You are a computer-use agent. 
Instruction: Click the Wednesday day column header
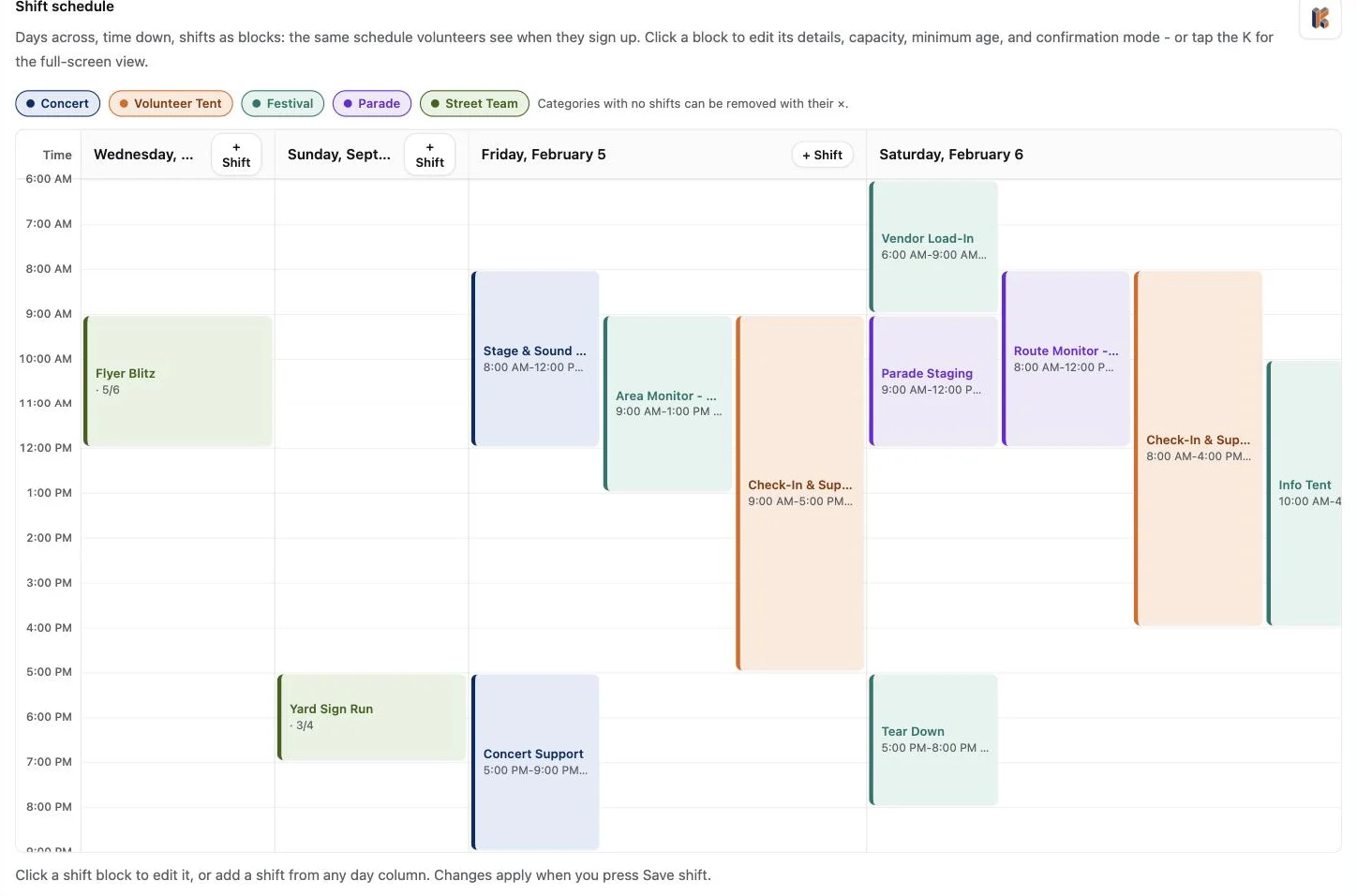(143, 155)
